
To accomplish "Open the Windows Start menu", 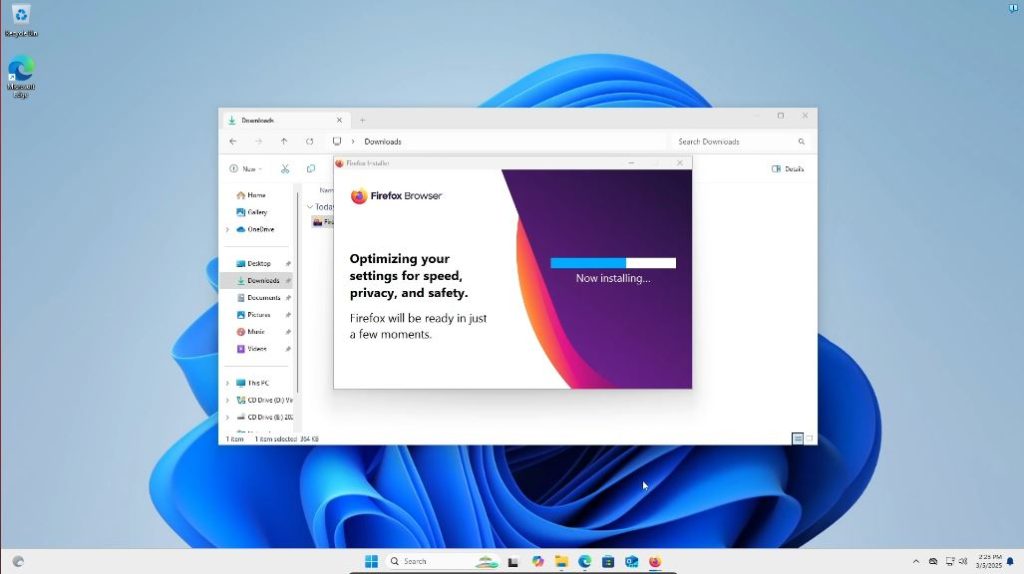I will click(x=372, y=561).
